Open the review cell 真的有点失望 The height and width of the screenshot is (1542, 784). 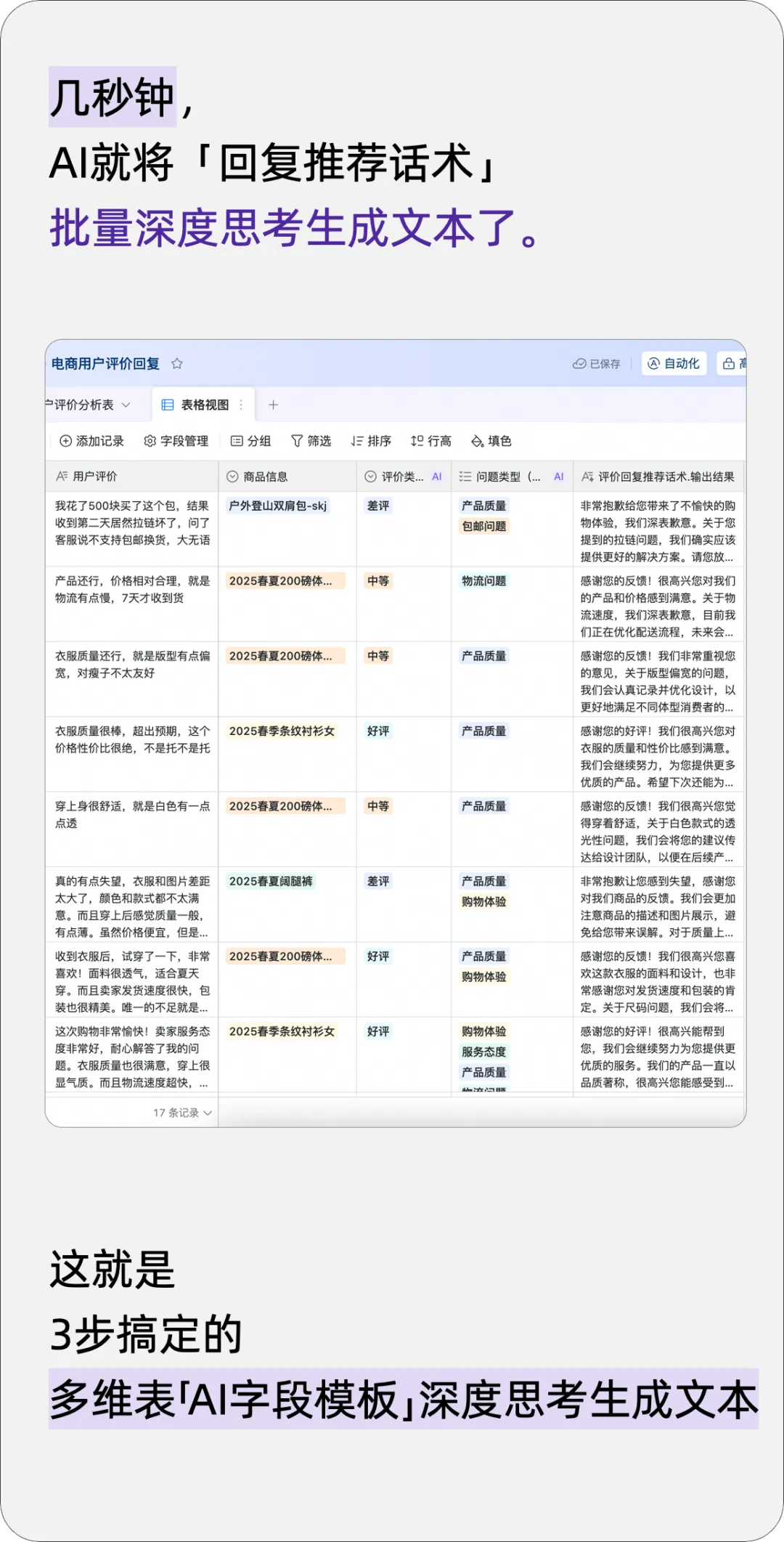click(x=131, y=904)
